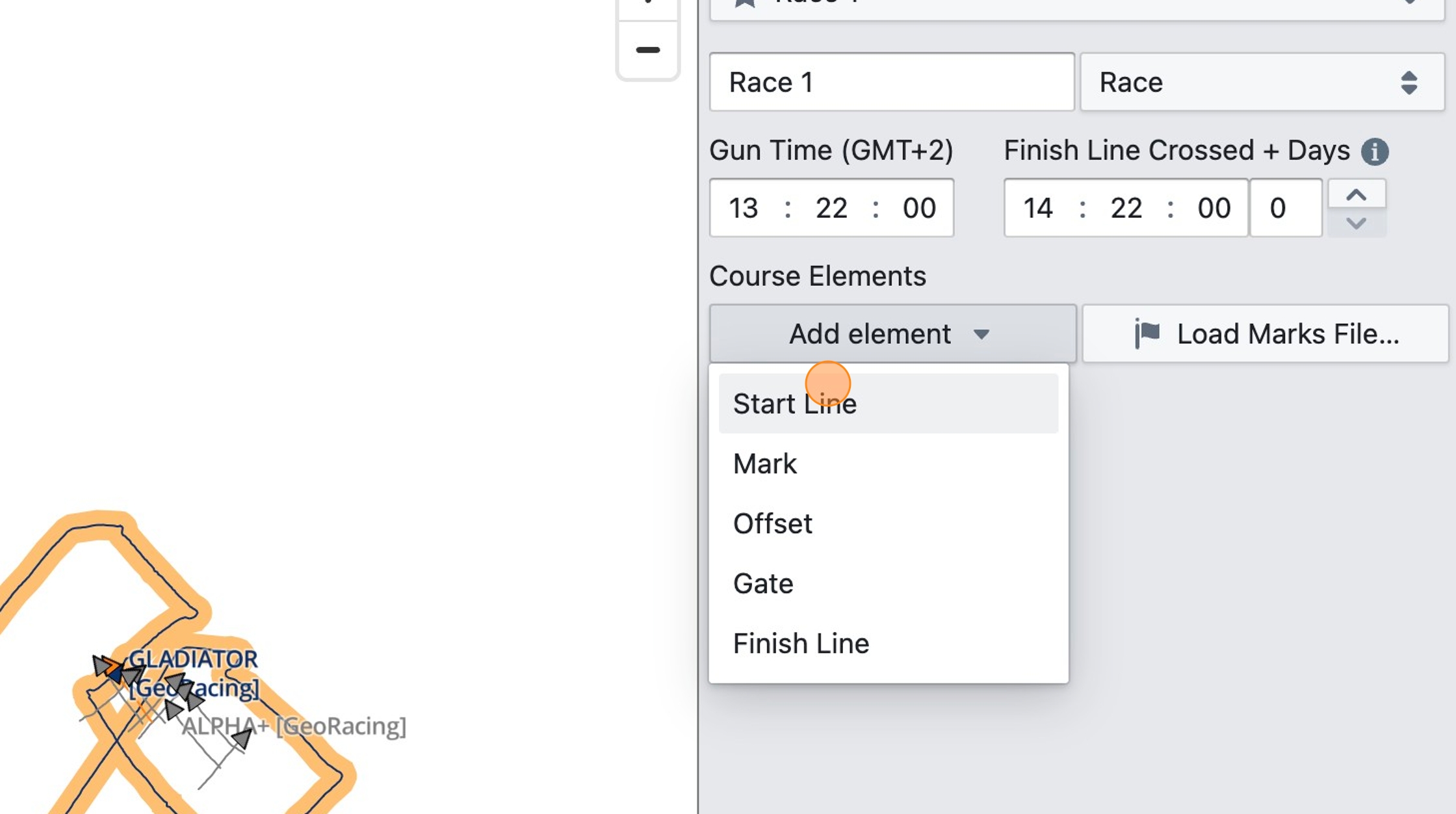Click the Load Marks File button
Screen dimensions: 1456x814
pos(1265,334)
